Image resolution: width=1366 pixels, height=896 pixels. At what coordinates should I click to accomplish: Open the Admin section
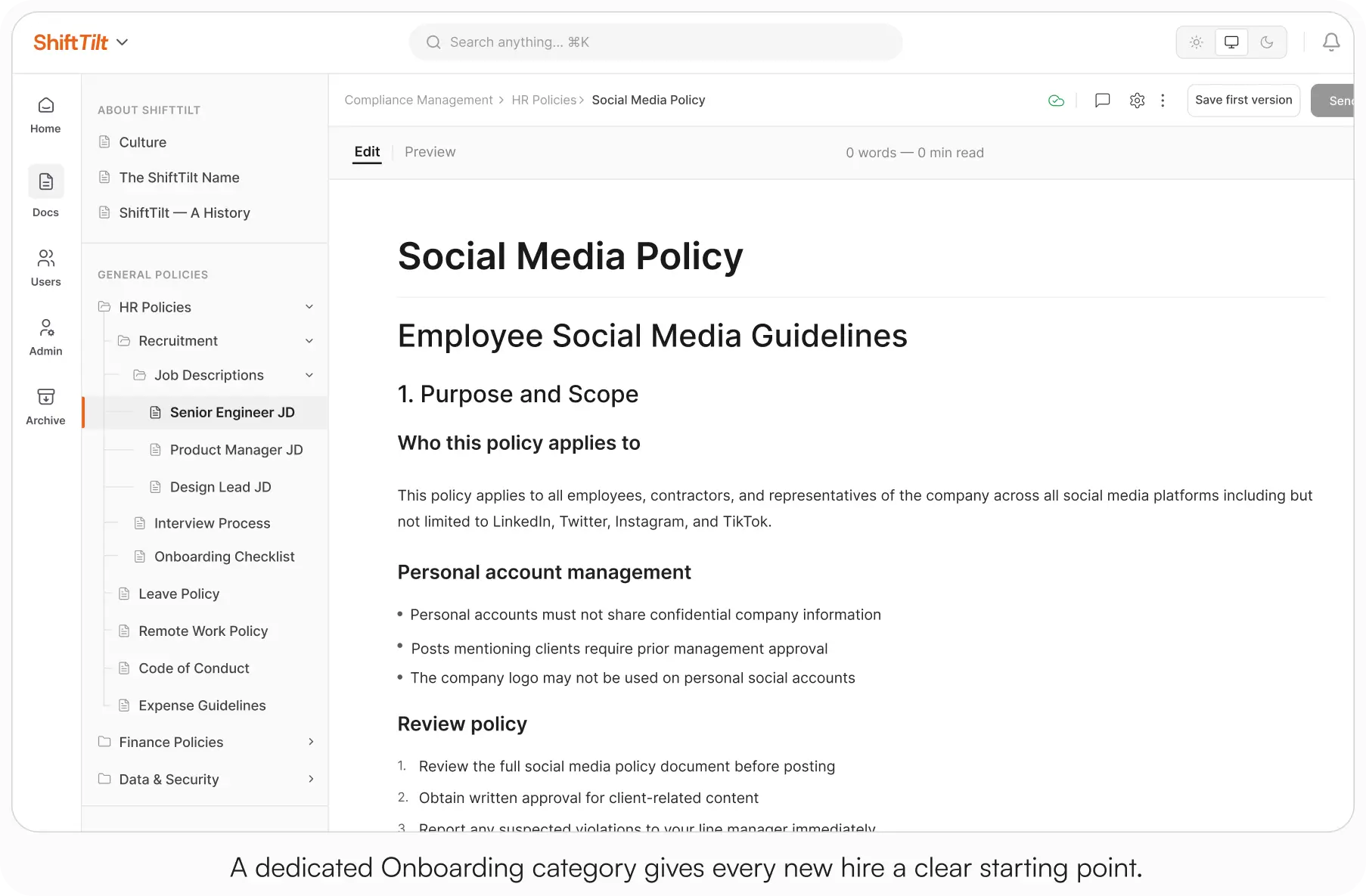tap(45, 337)
